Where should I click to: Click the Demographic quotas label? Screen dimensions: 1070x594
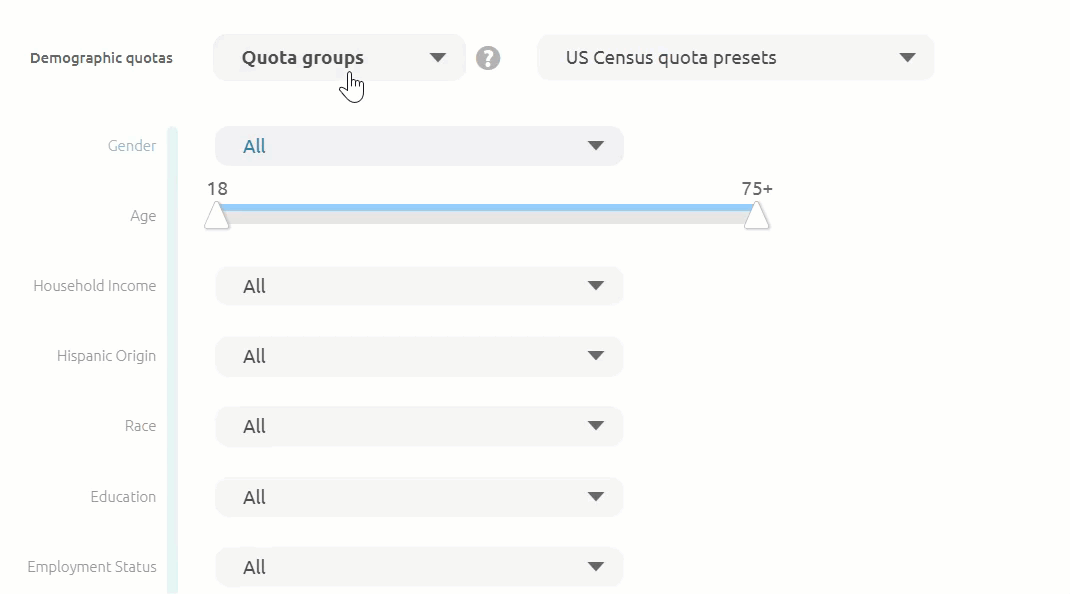(x=101, y=58)
